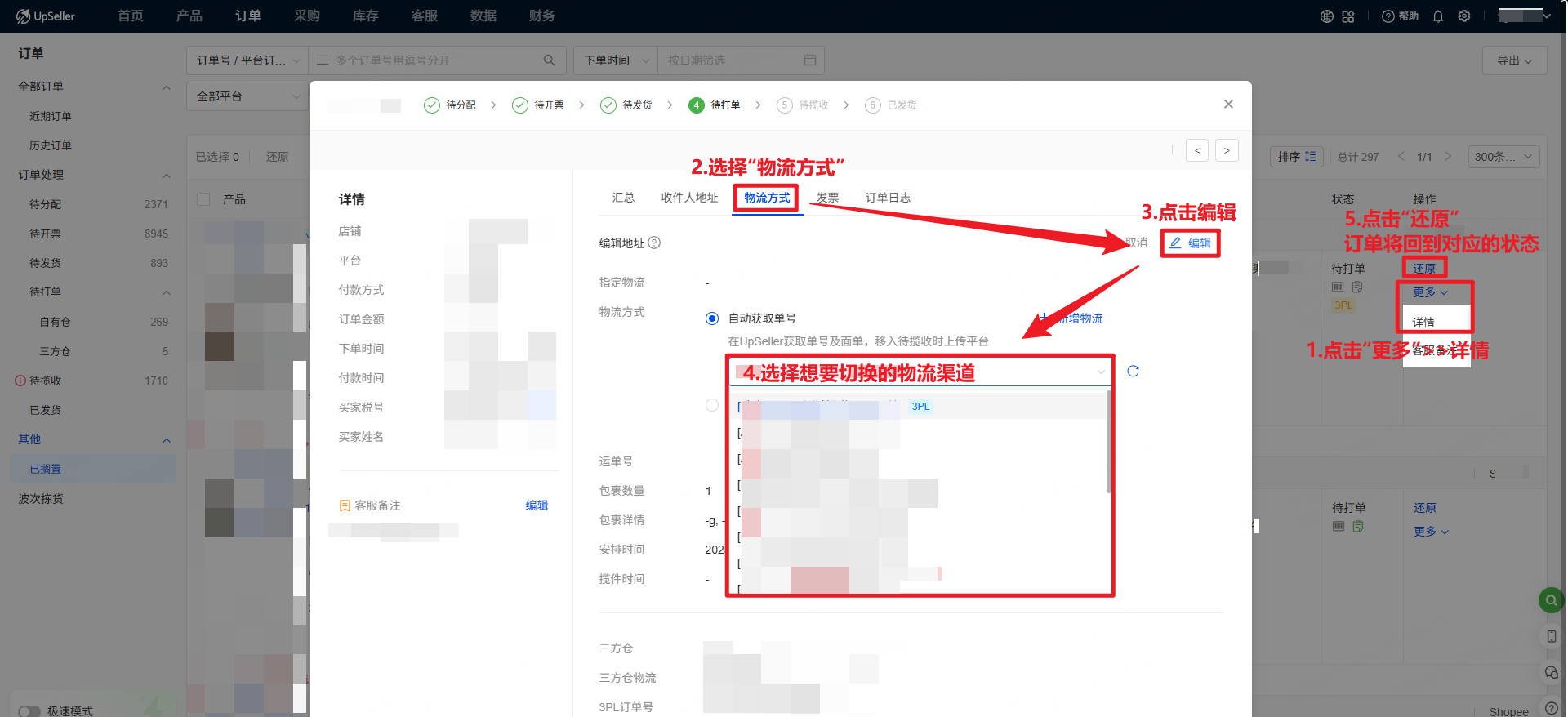1568x717 pixels.
Task: Click the 编辑 button for logistics
Action: [x=1190, y=243]
